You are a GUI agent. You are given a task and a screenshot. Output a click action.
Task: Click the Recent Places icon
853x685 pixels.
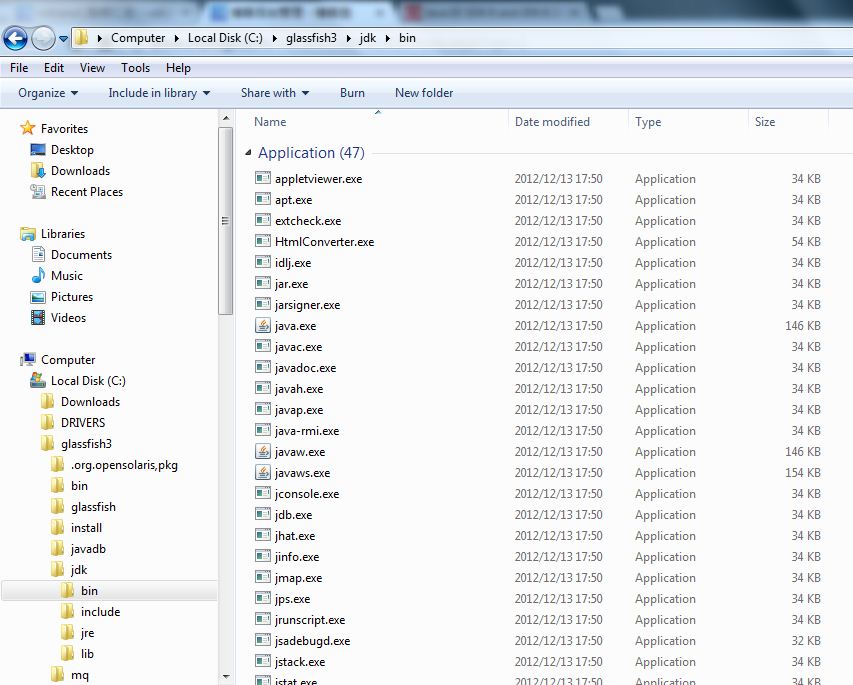click(x=38, y=192)
